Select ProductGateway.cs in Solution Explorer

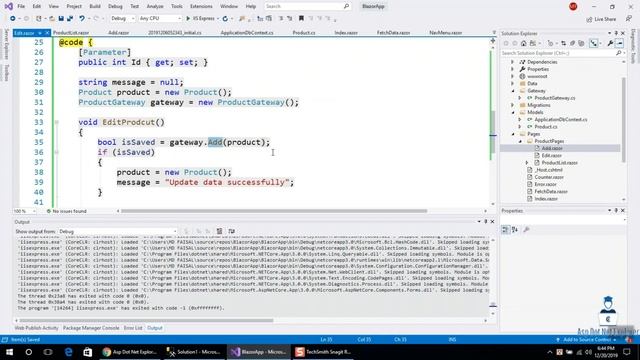(555, 98)
